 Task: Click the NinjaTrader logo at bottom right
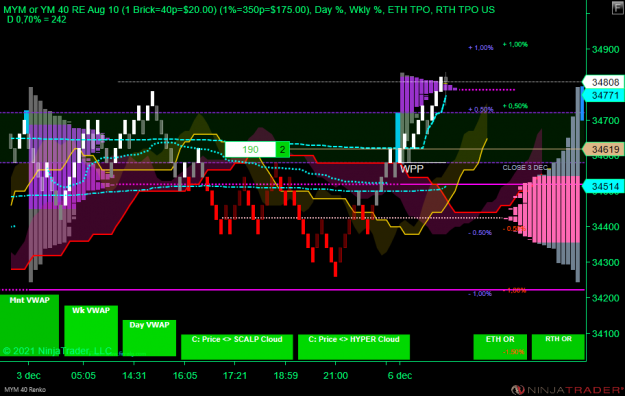(x=567, y=390)
